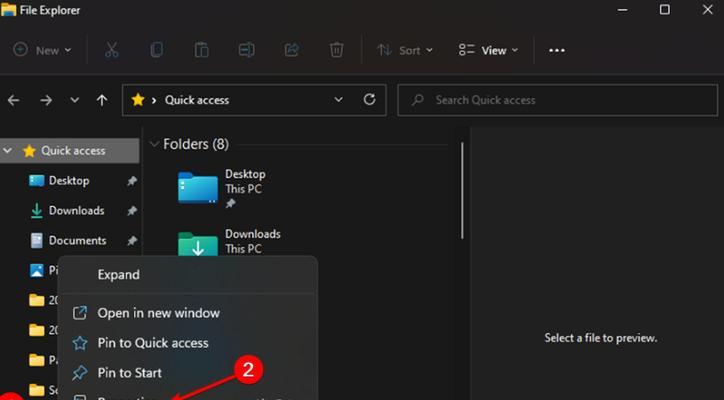Select Documents in the navigation pane
Image resolution: width=724 pixels, height=400 pixels.
click(x=78, y=241)
